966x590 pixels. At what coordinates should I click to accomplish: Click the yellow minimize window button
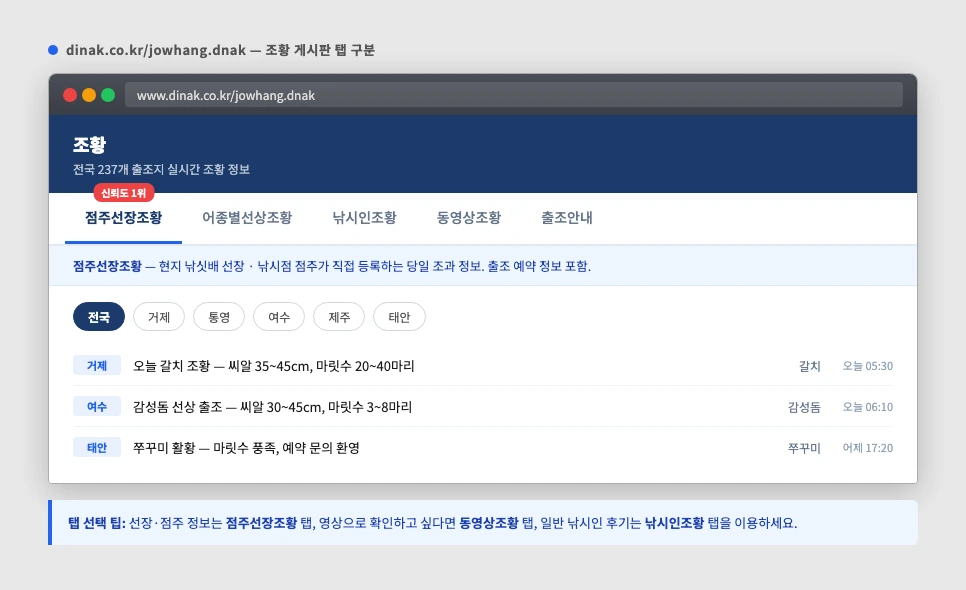[x=89, y=95]
